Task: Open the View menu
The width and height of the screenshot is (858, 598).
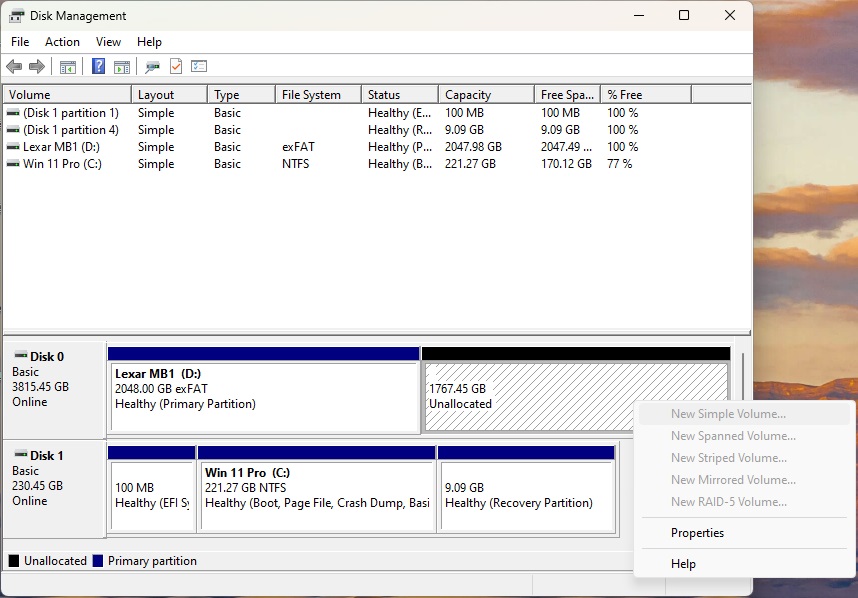Action: [x=108, y=42]
